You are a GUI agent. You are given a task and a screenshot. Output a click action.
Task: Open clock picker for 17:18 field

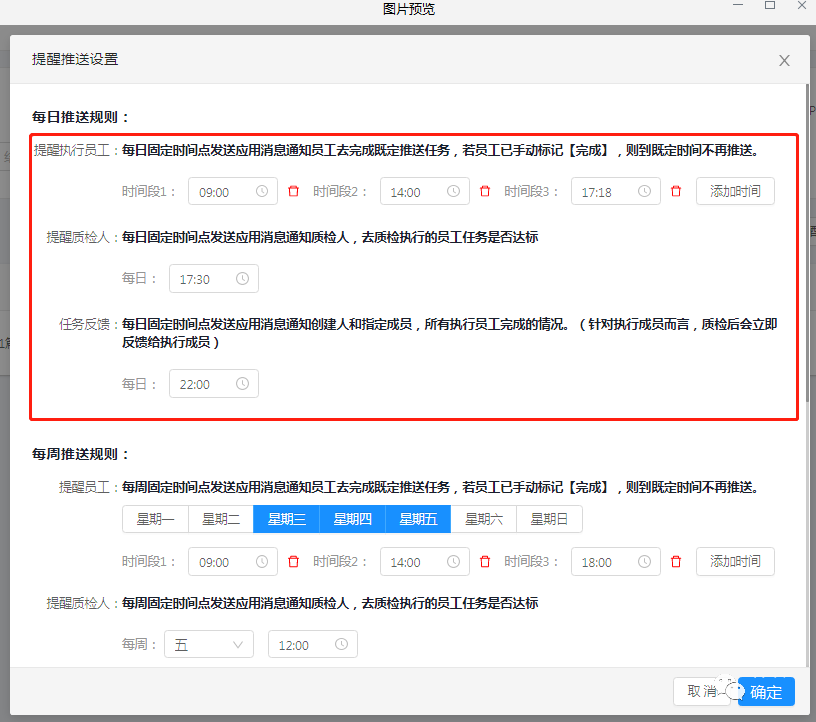644,191
